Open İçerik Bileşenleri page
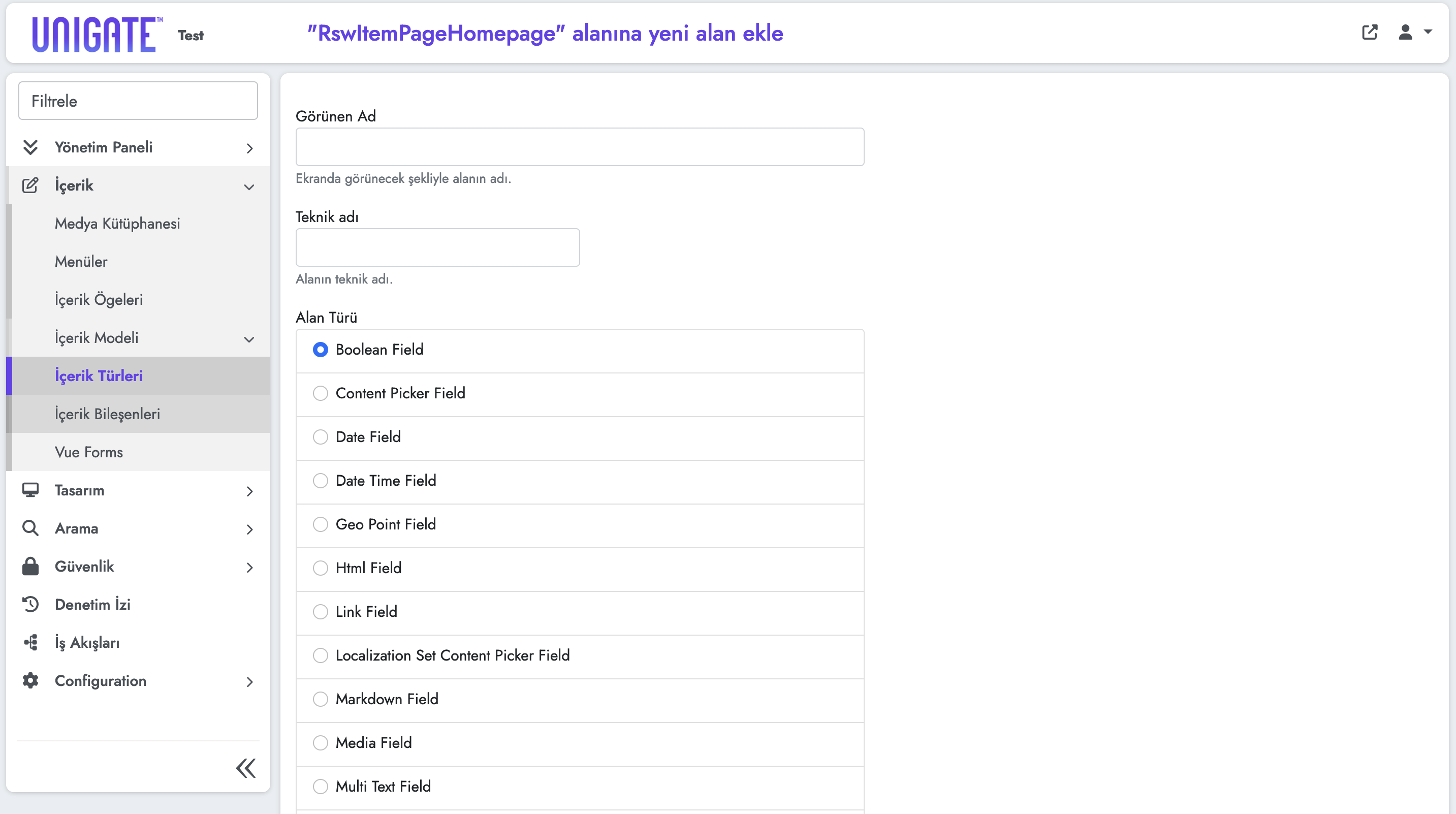Image resolution: width=1456 pixels, height=814 pixels. tap(107, 414)
